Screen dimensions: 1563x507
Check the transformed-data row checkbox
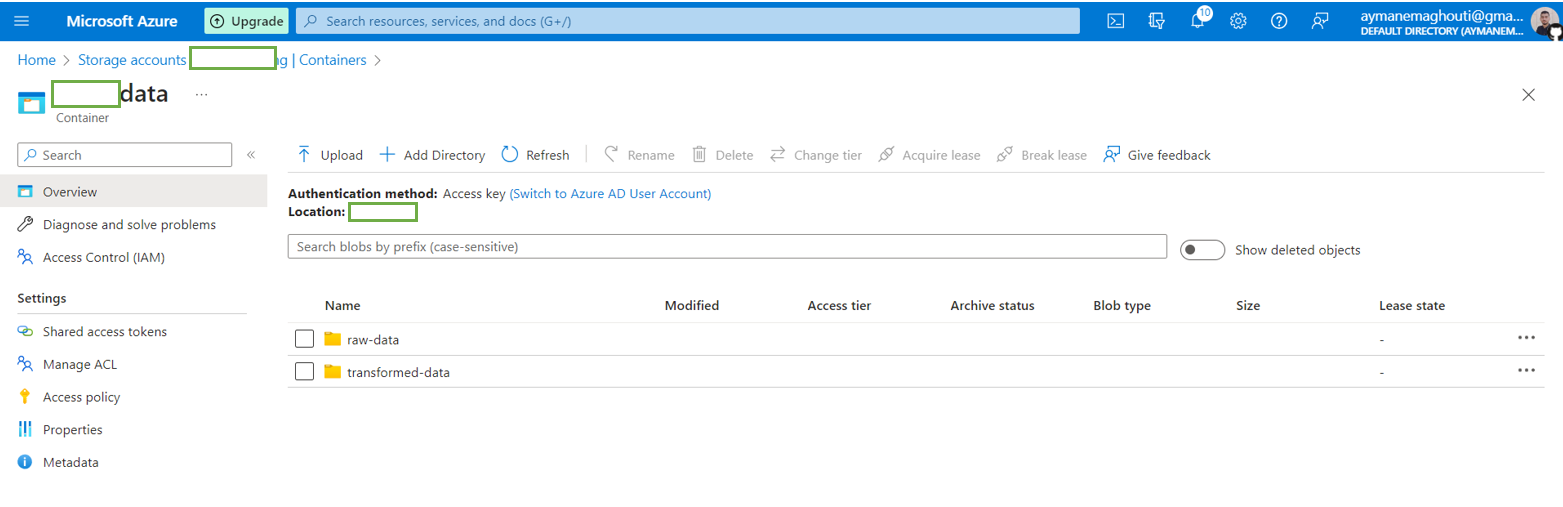coord(305,372)
